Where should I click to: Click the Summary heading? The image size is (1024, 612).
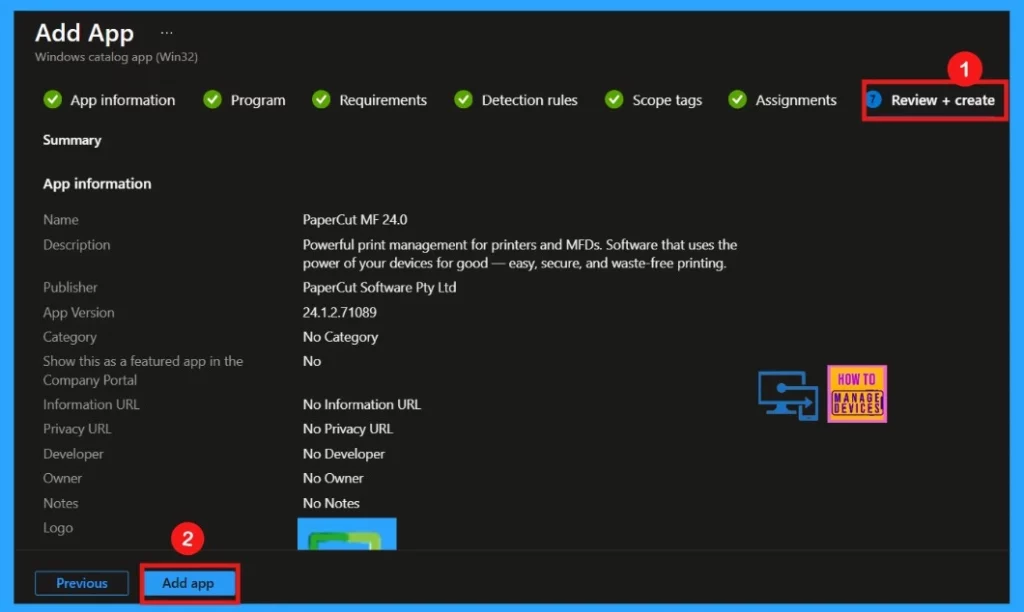(x=72, y=140)
